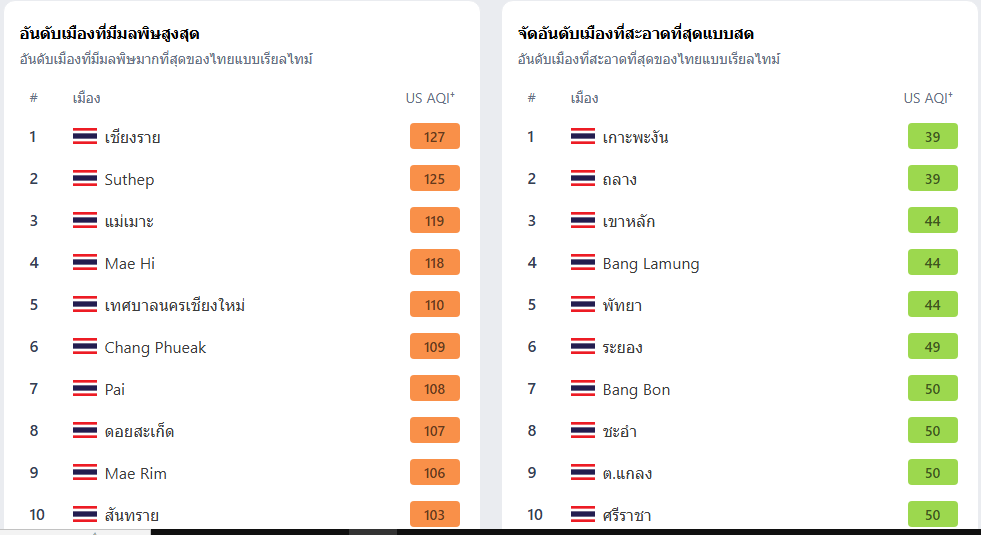Open ดอยสะเก็ด in the polluted ranking
981x535 pixels.
tap(139, 431)
